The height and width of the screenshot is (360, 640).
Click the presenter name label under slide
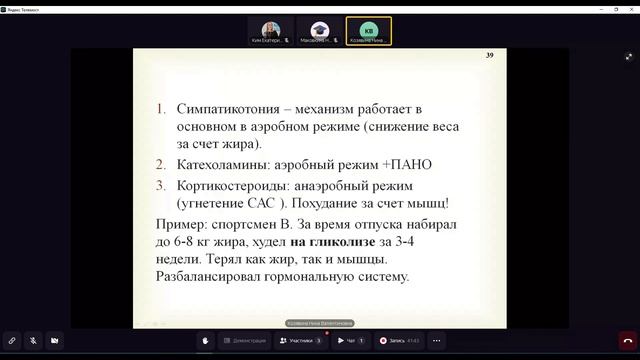tap(320, 323)
